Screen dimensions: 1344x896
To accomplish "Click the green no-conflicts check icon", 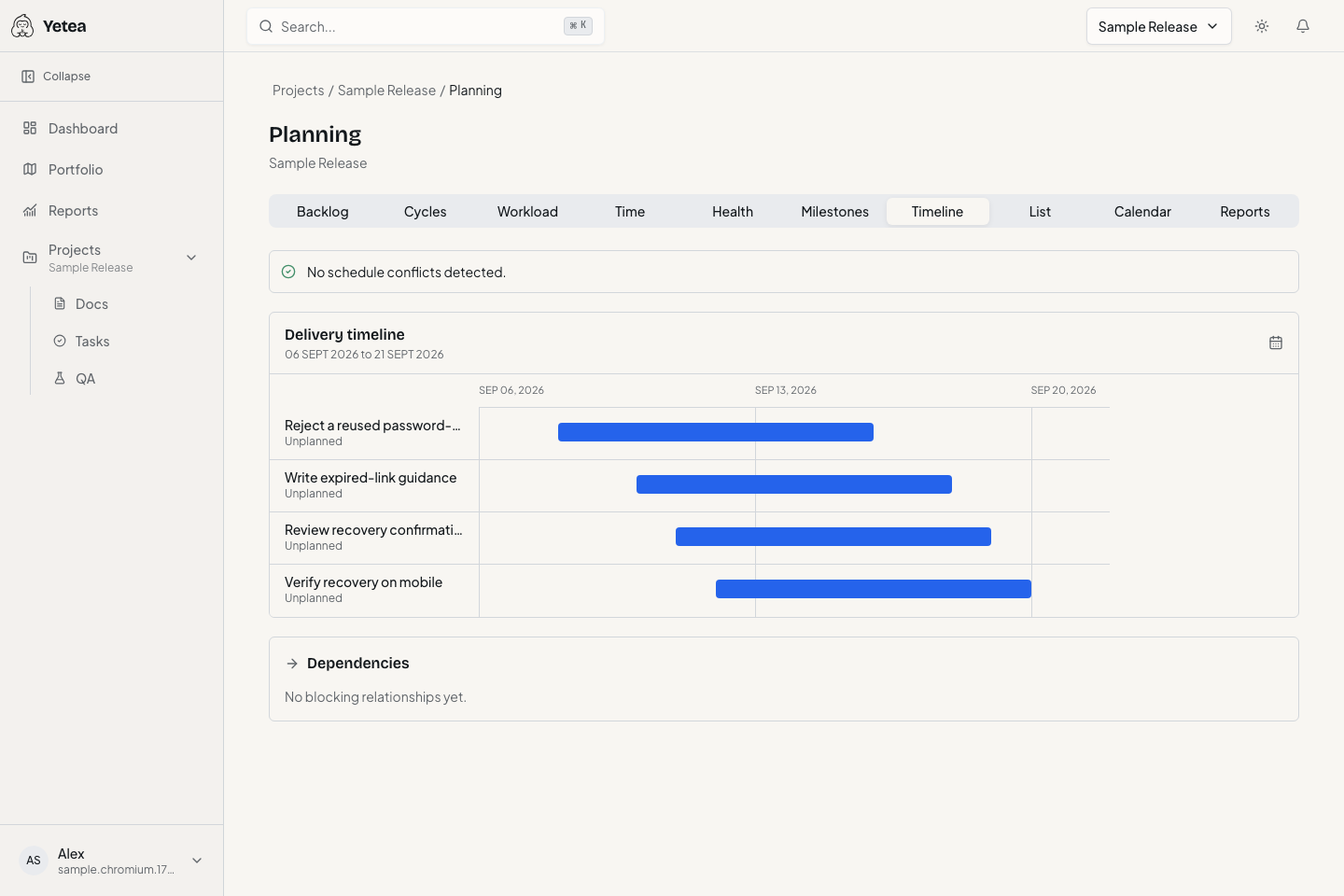I will pyautogui.click(x=288, y=273).
